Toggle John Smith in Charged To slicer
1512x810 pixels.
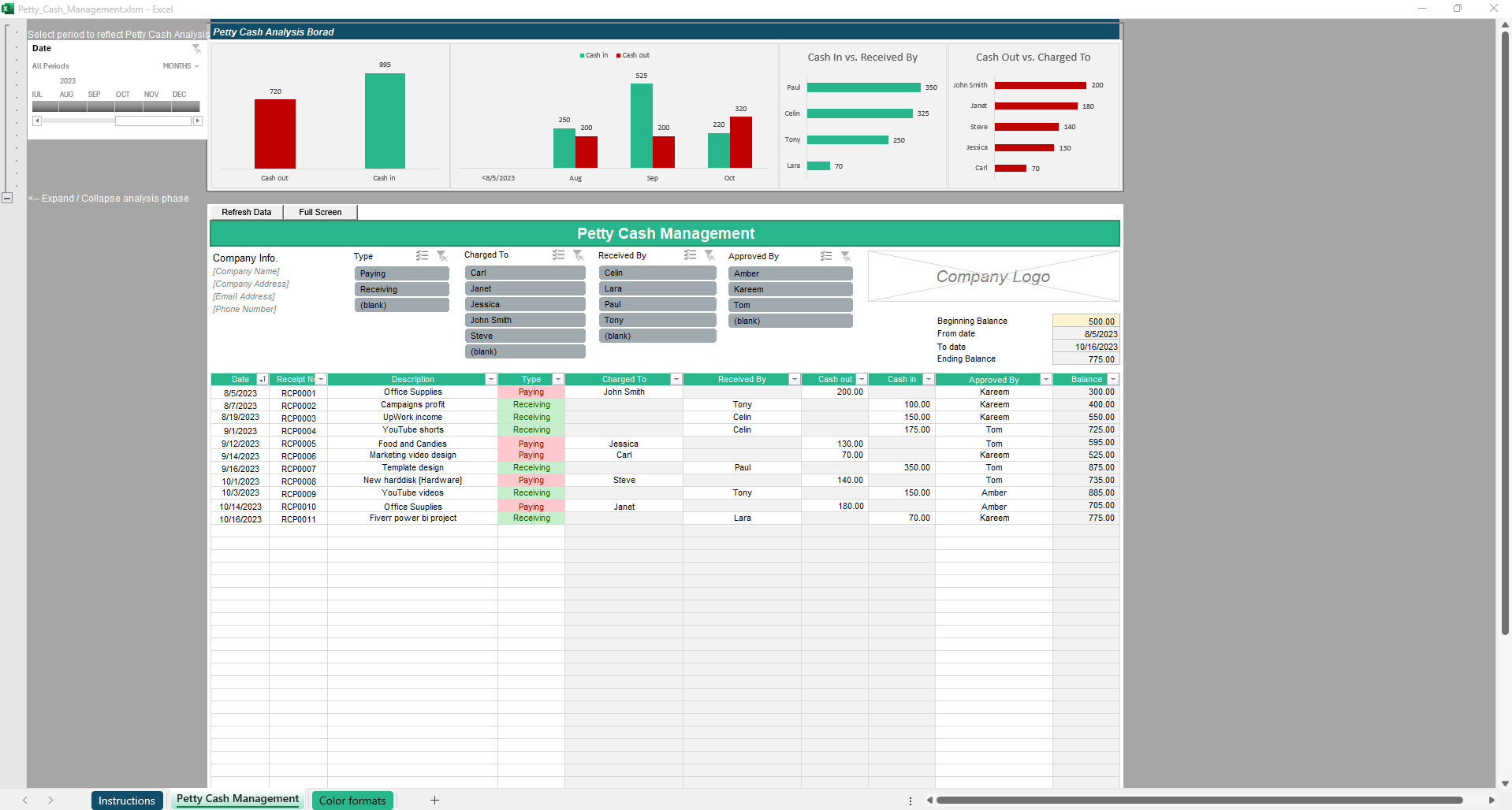(x=524, y=320)
